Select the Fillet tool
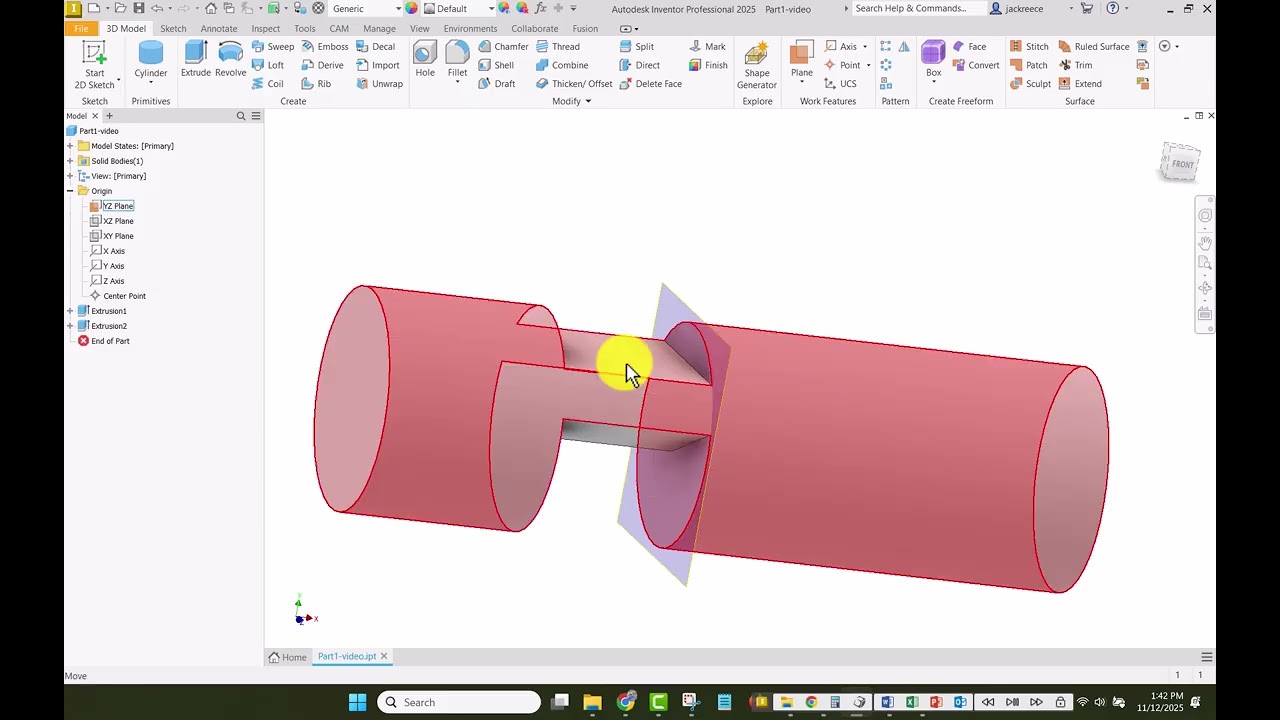The image size is (1280, 720). pos(457,59)
